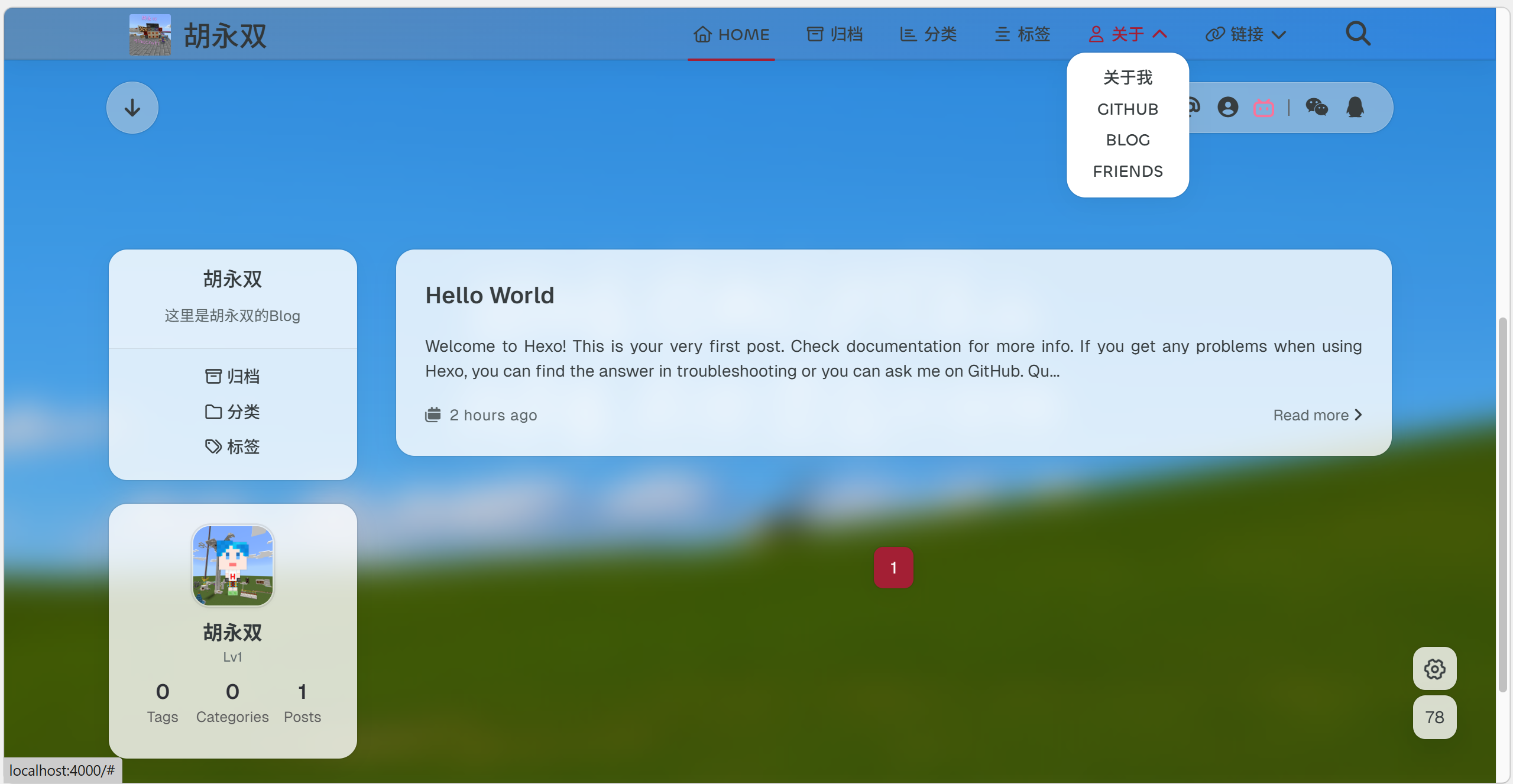Collapse the 关于 dropdown menu
Screen dimensions: 1513x784
pyautogui.click(x=1128, y=34)
